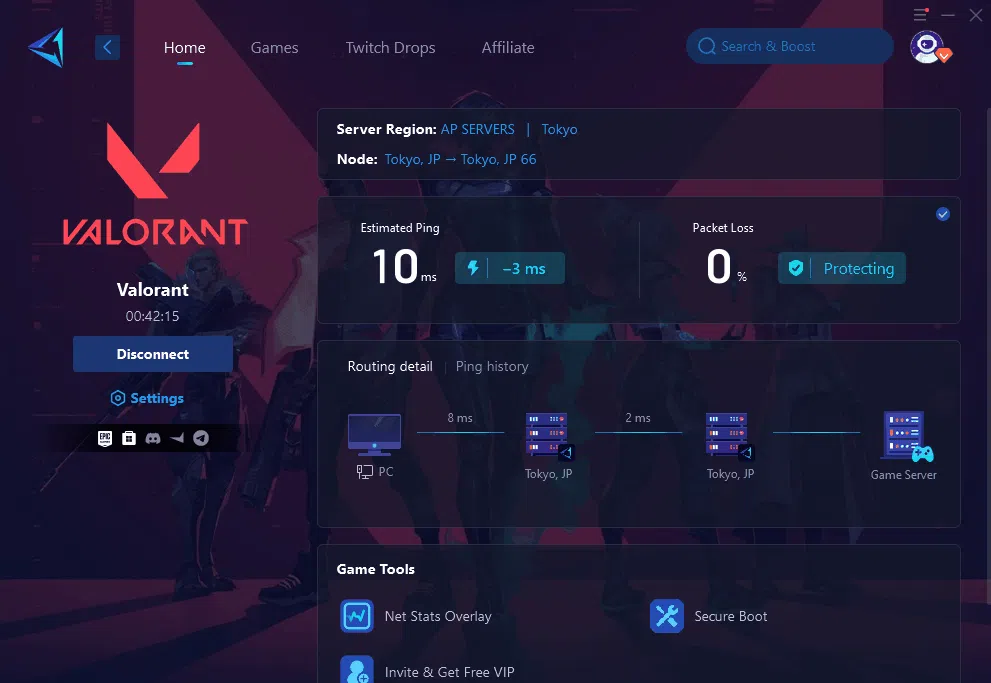Screen dimensions: 991x683
Task: Click the Estimated Ping 10 ms value
Action: coord(404,267)
